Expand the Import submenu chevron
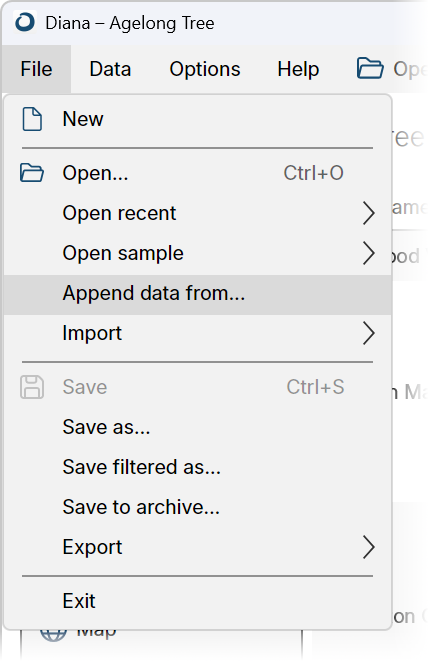 369,333
